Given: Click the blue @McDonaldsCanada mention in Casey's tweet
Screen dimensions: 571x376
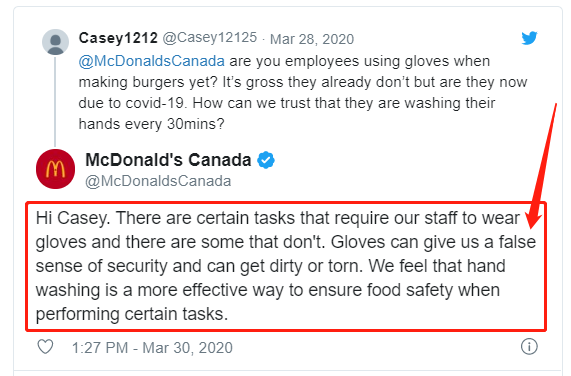Looking at the screenshot, I should 151,61.
